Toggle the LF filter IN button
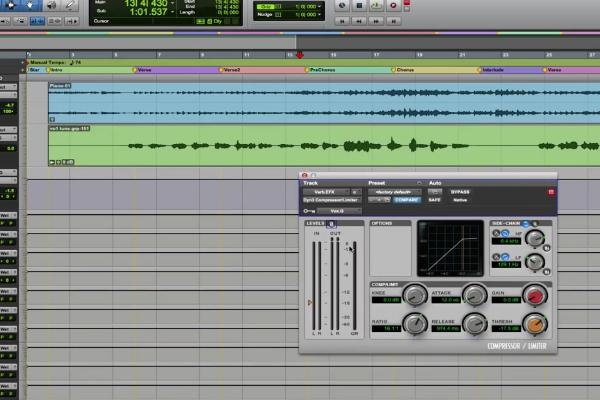The height and width of the screenshot is (400, 600). tap(547, 271)
